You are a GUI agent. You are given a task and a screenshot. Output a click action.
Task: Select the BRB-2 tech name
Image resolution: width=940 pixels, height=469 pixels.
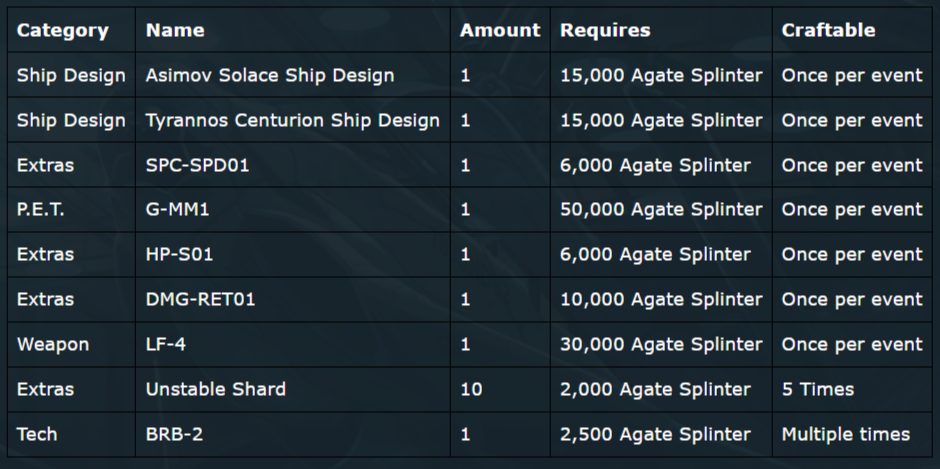[x=174, y=434]
